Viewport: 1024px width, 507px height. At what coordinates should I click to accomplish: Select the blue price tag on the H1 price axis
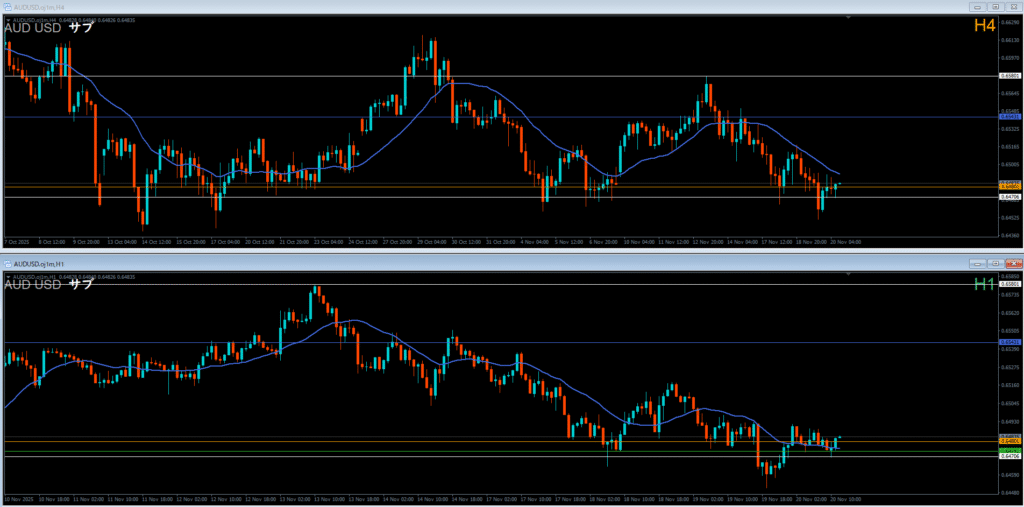1010,342
